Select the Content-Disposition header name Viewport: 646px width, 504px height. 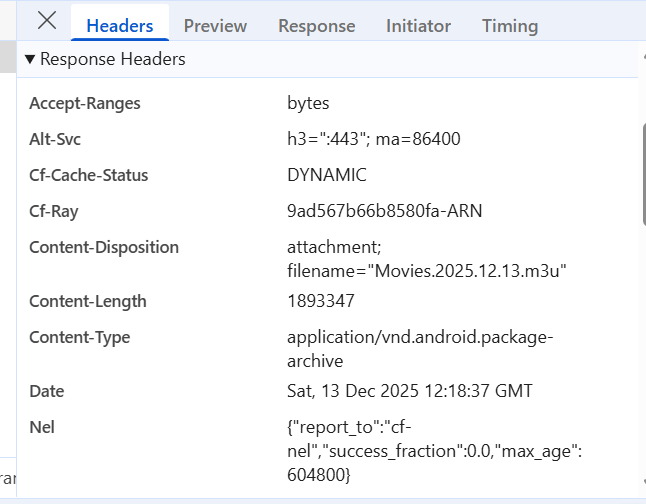coord(104,247)
